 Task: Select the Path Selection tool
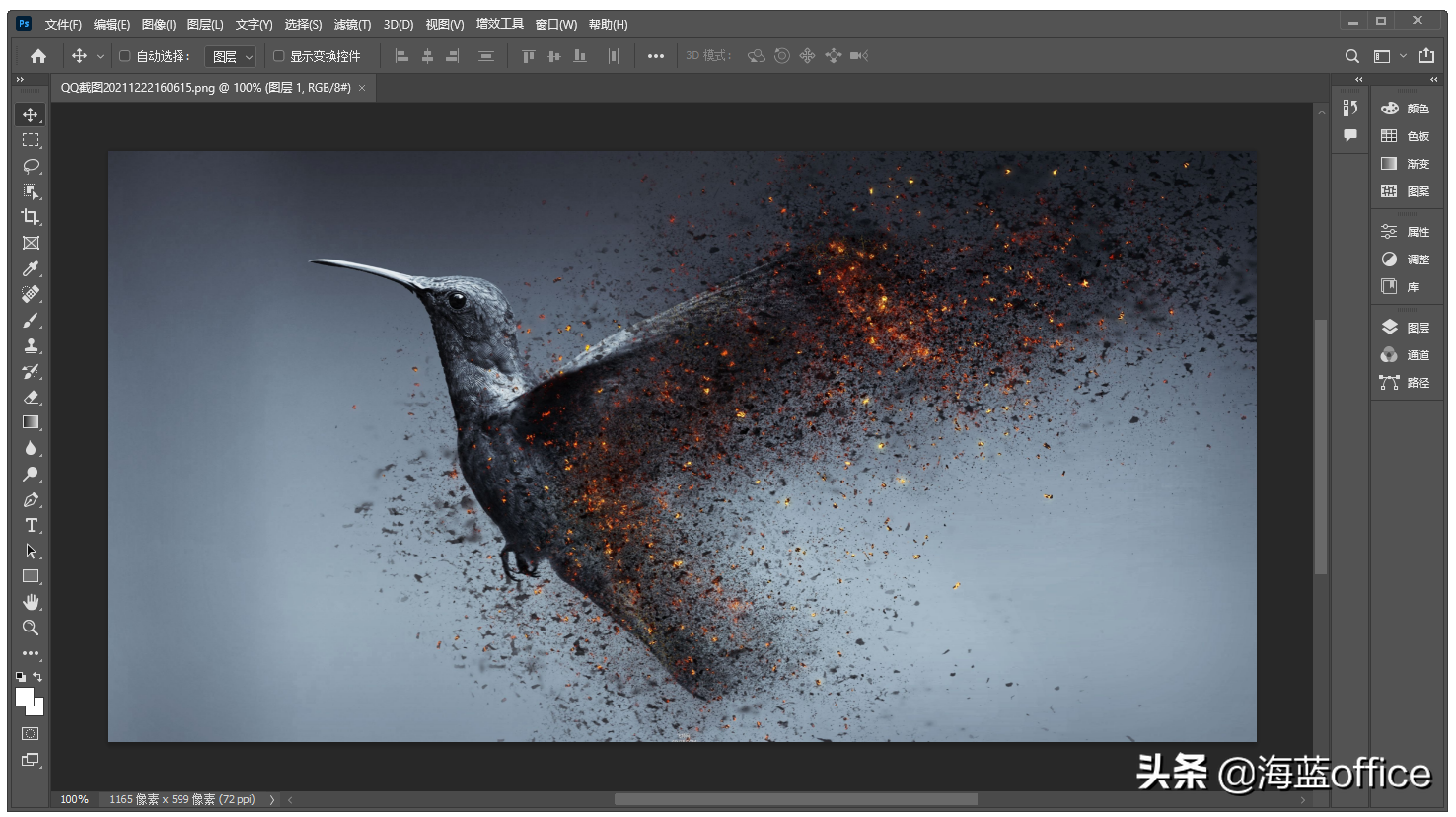pos(31,551)
